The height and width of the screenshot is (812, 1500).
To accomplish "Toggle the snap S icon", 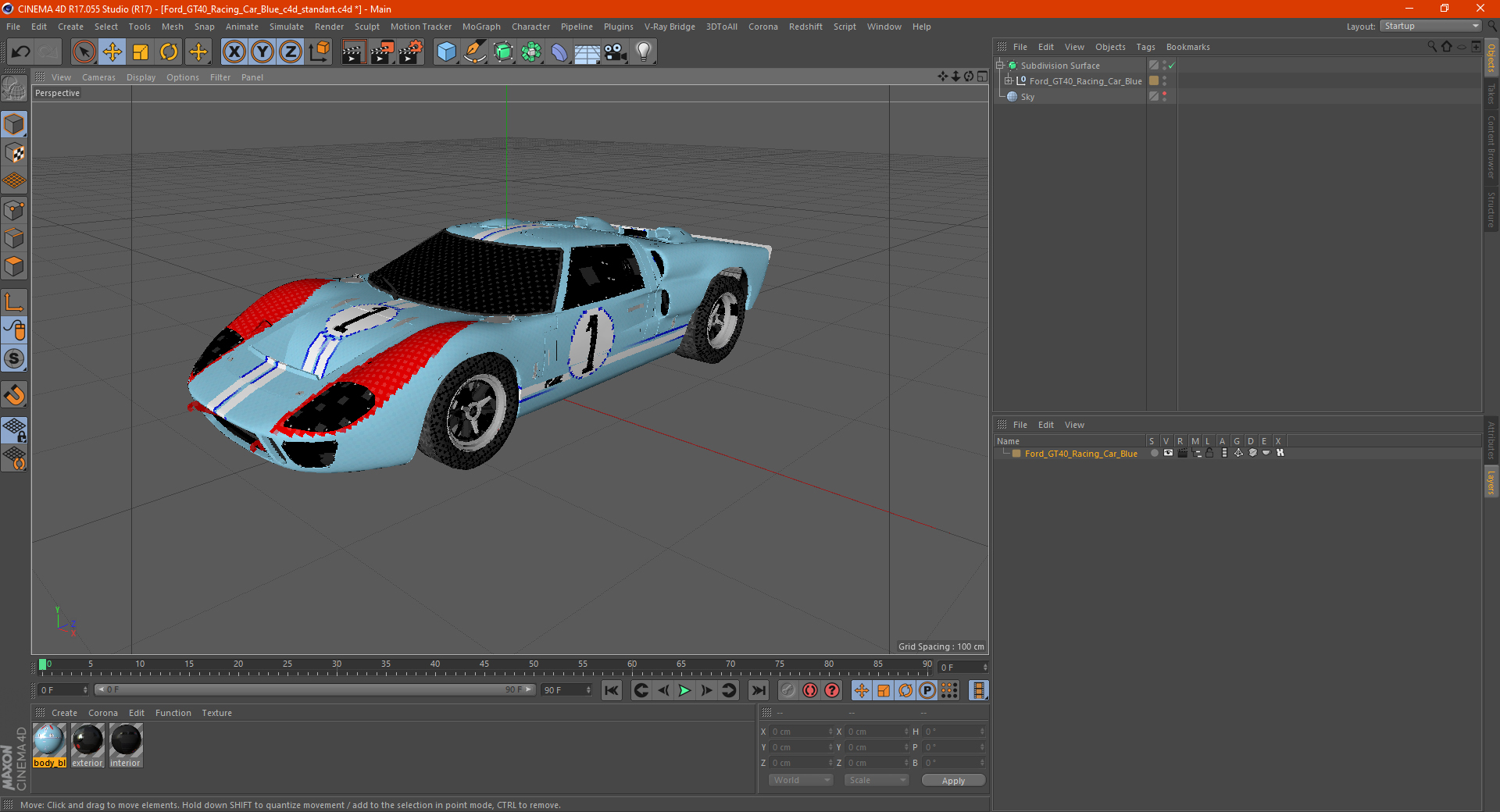I will 14,358.
